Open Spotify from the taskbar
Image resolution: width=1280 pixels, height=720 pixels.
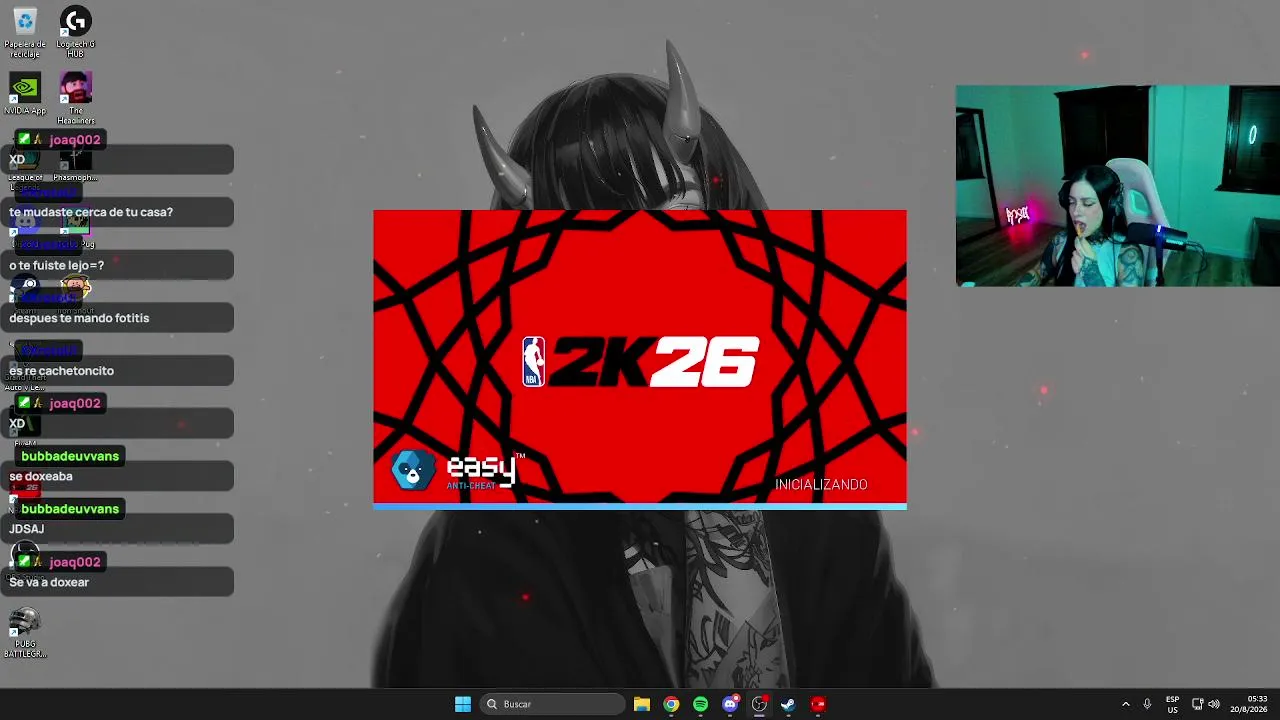click(x=700, y=704)
